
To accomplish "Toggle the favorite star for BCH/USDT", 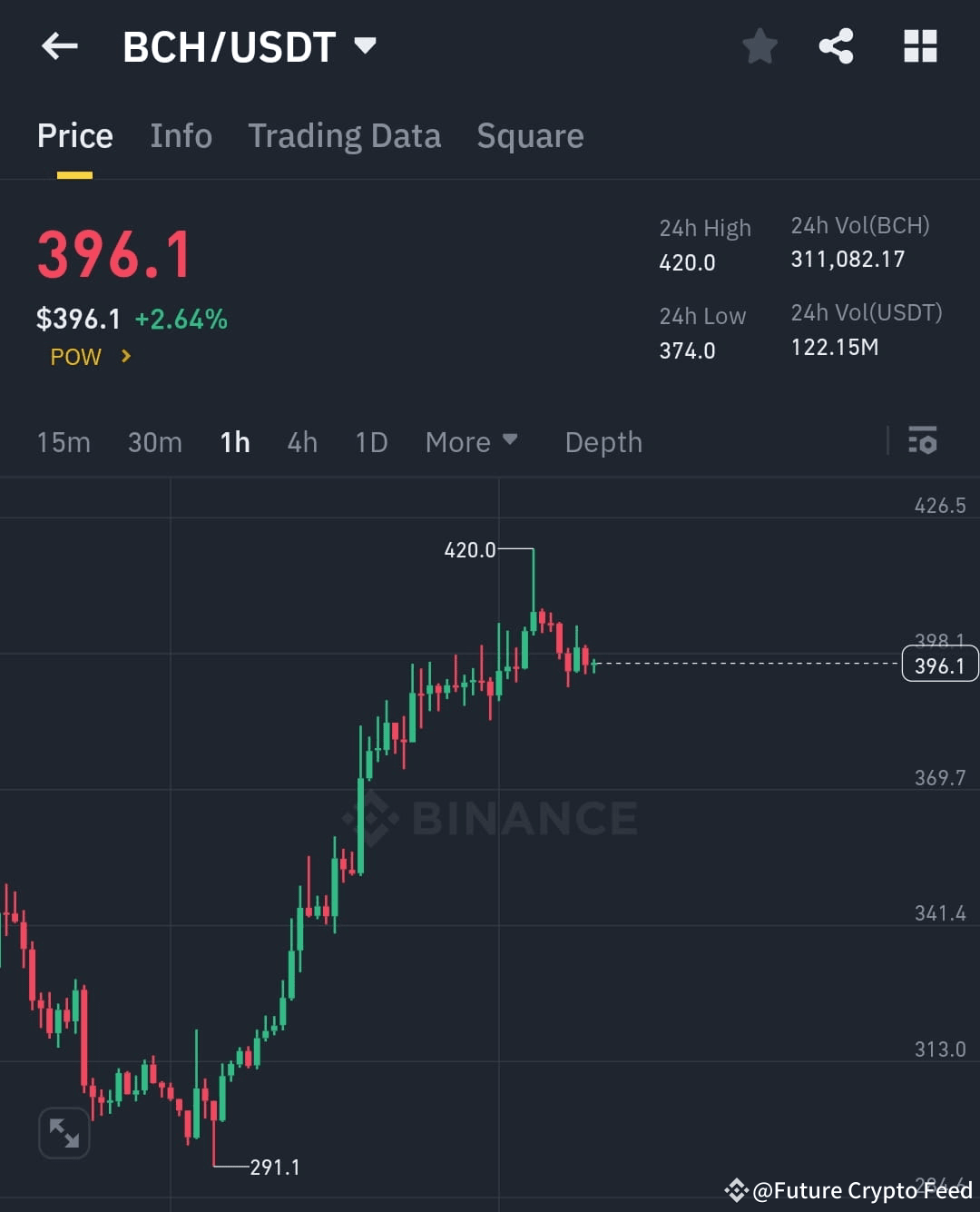I will 759,46.
